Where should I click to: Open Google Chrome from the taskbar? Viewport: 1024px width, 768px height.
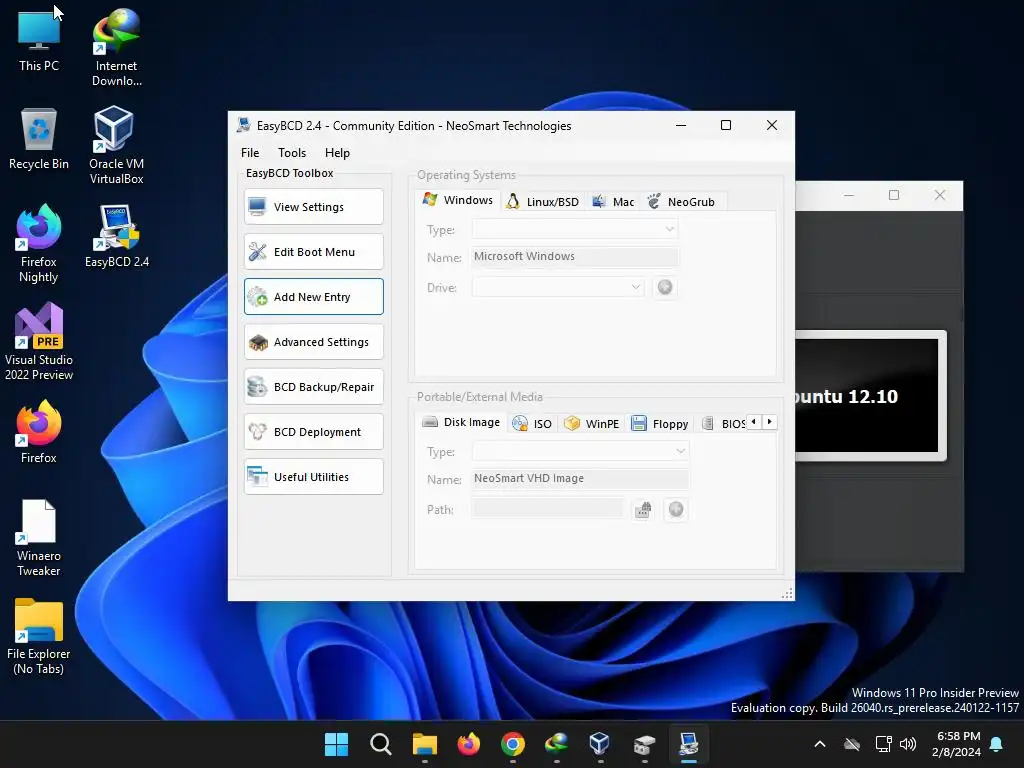tap(513, 744)
